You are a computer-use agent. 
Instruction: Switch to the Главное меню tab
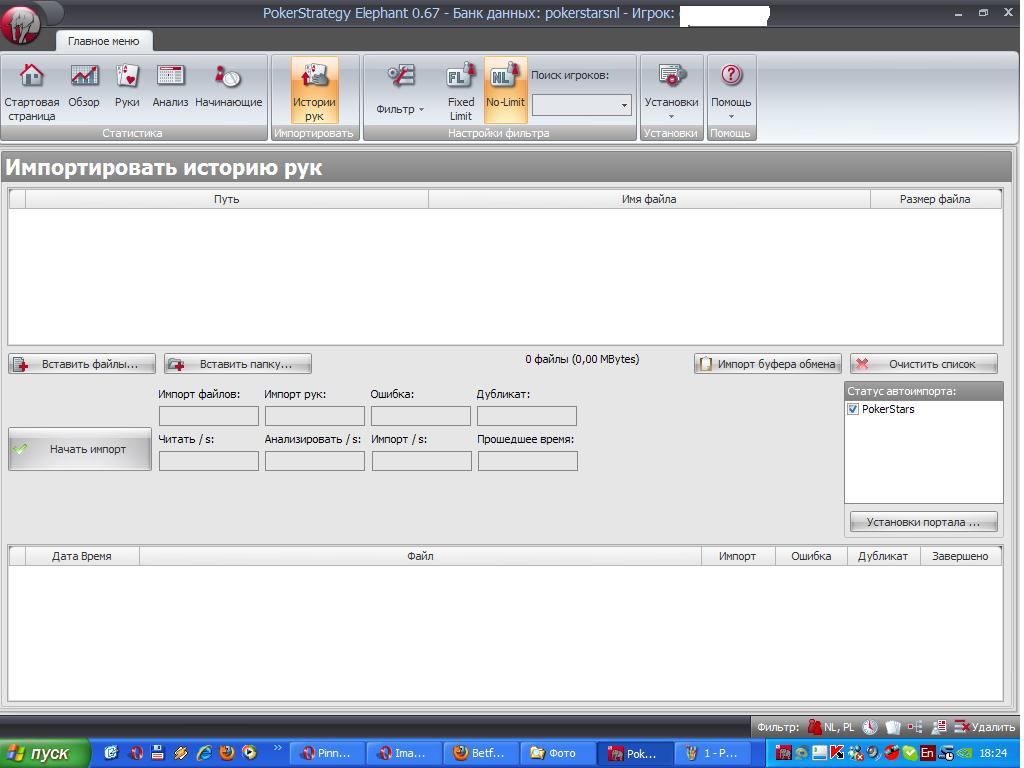[x=103, y=40]
